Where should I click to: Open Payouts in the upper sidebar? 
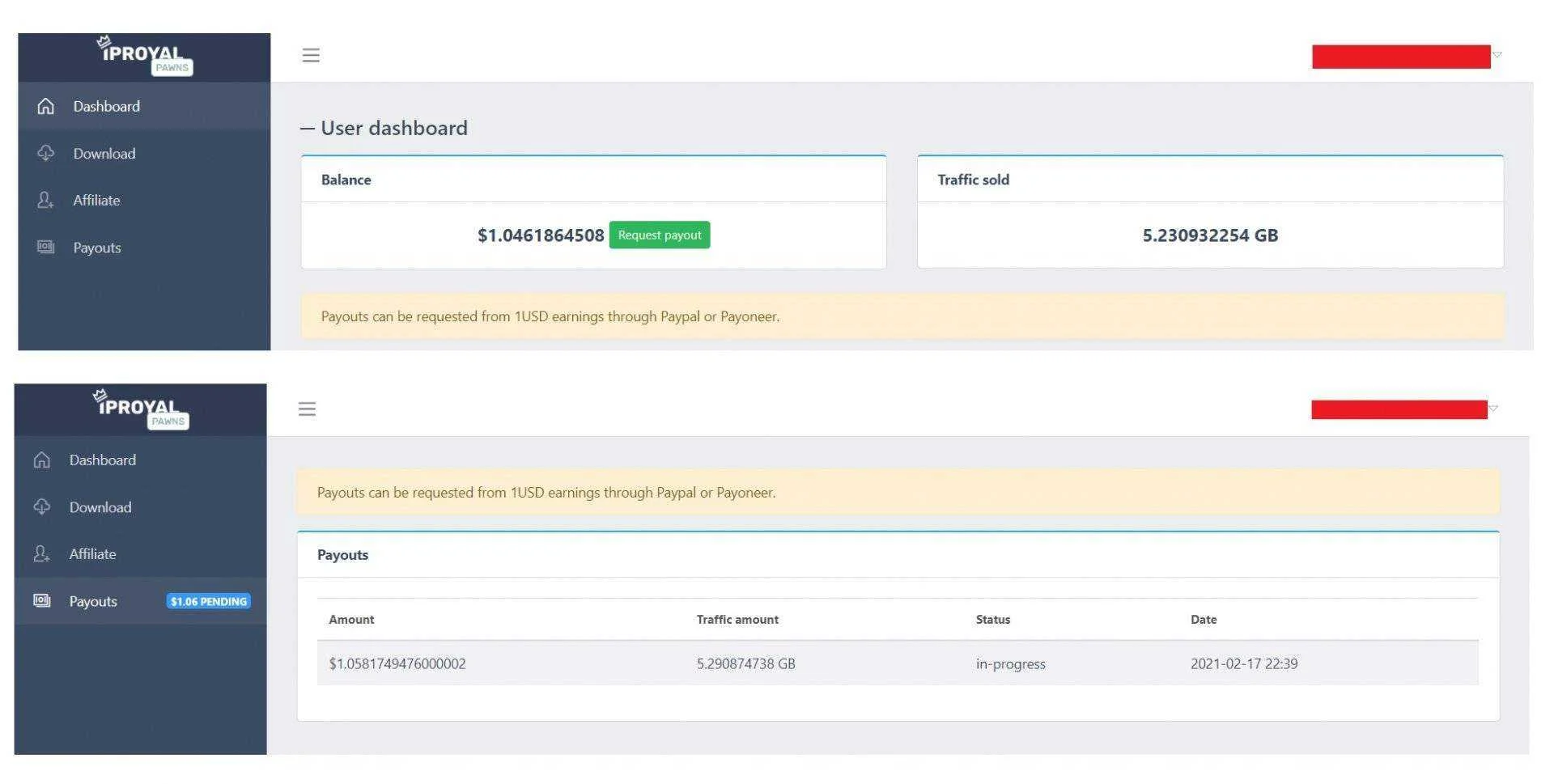click(144, 247)
